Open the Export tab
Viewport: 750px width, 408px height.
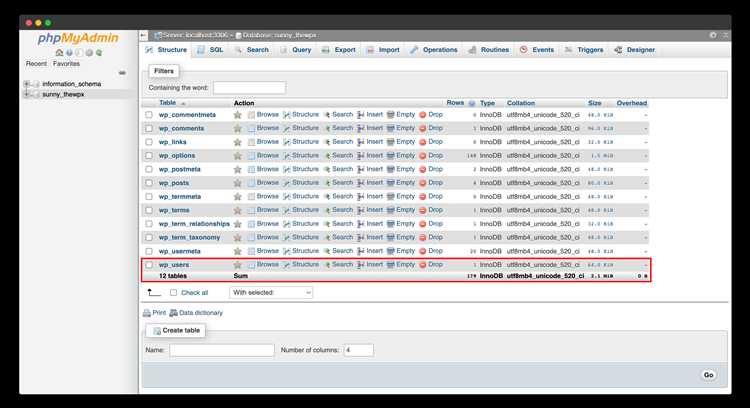click(x=339, y=50)
